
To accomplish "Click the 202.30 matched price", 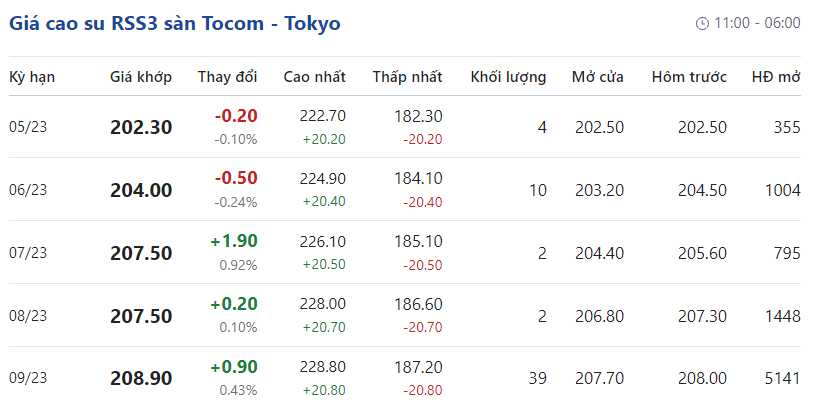I will (141, 127).
